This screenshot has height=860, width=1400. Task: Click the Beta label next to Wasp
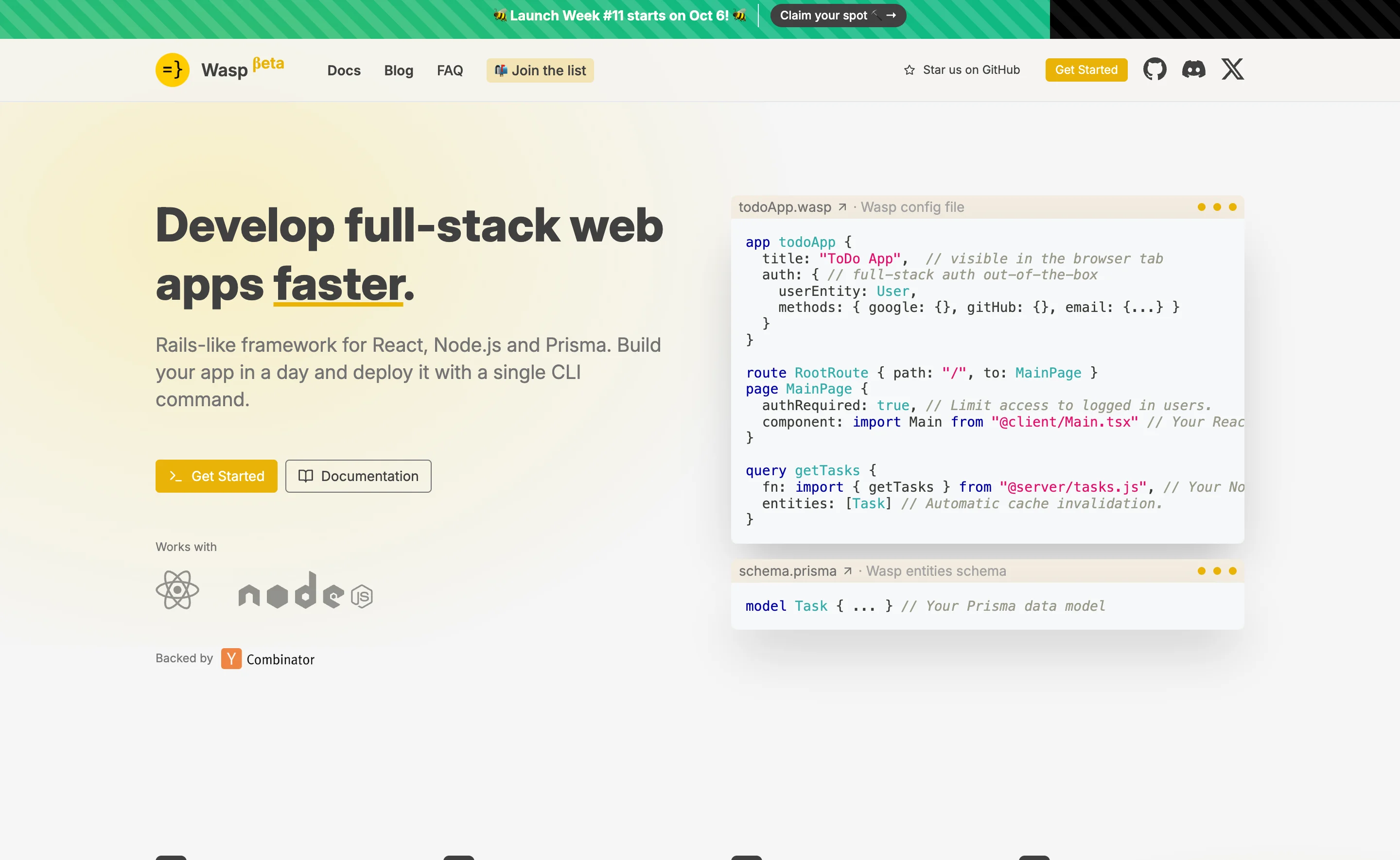(268, 63)
